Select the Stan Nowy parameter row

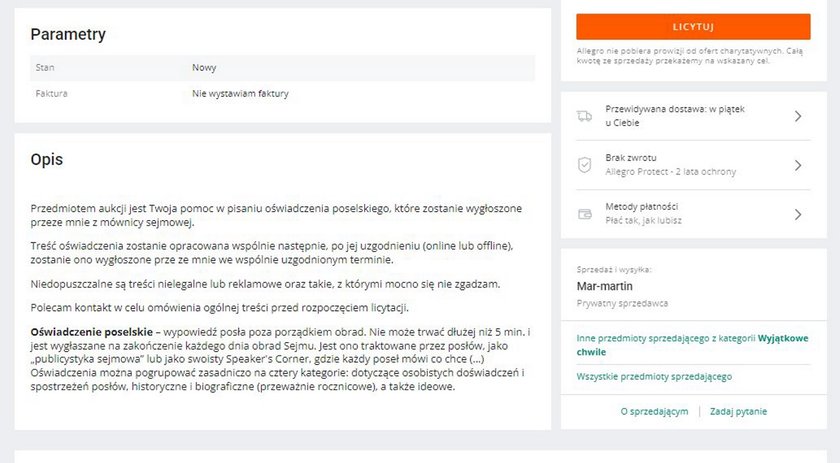point(282,68)
